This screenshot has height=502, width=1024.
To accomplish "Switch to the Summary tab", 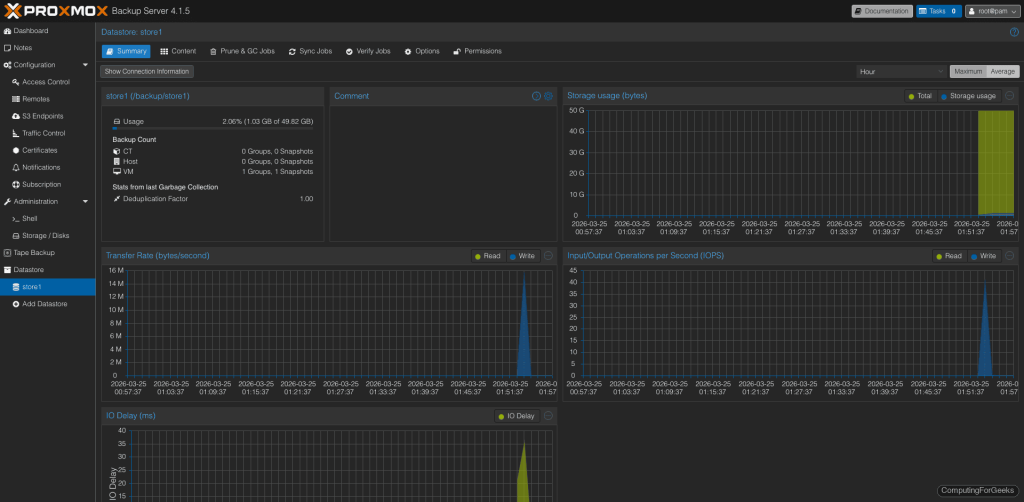I will pyautogui.click(x=126, y=52).
